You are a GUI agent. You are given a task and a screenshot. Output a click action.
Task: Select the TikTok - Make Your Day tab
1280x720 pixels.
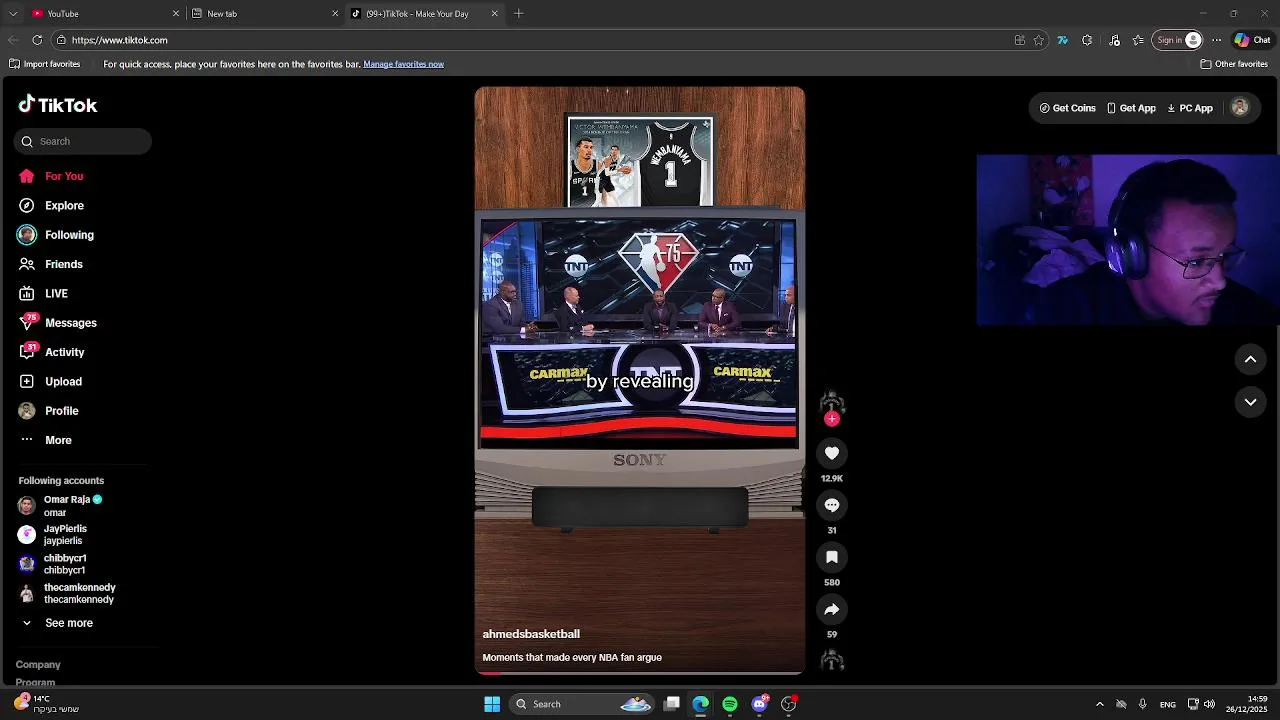tap(425, 14)
